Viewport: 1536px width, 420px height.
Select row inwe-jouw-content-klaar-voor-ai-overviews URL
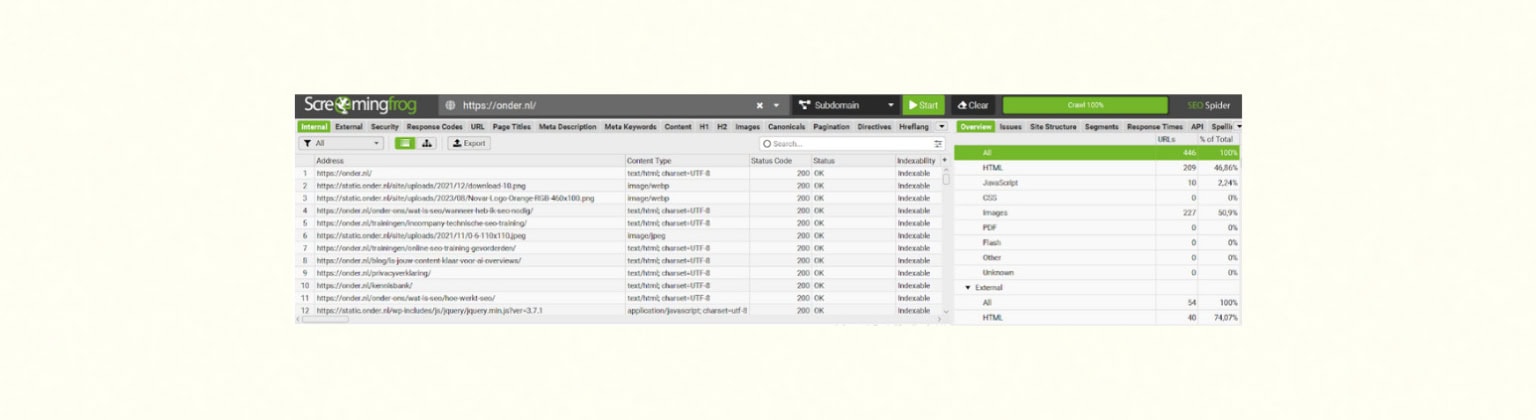point(619,260)
